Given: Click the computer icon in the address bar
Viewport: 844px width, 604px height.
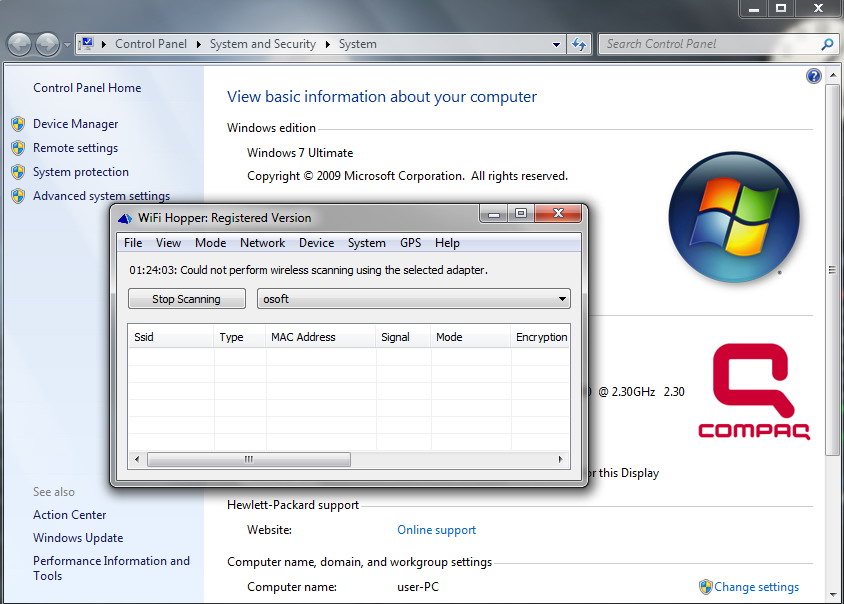Looking at the screenshot, I should coord(86,44).
